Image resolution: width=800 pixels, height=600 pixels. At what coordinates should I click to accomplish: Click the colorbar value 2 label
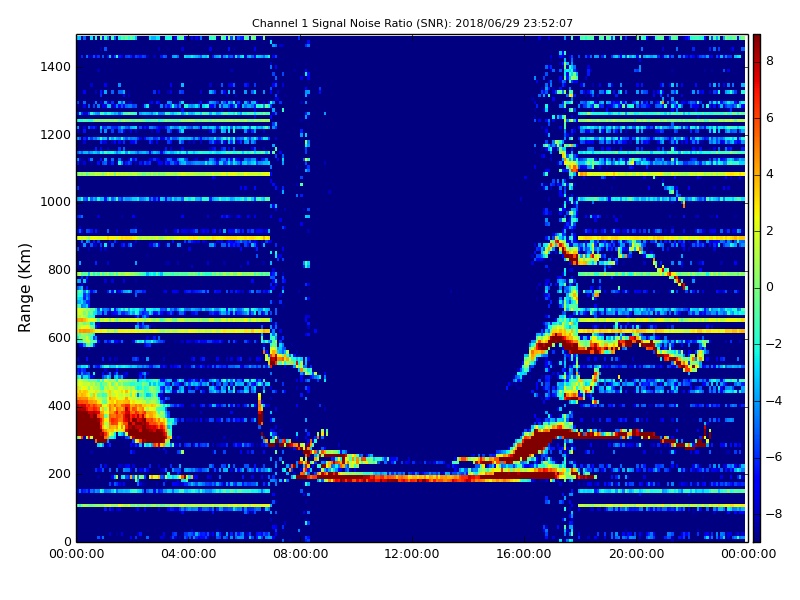point(770,231)
